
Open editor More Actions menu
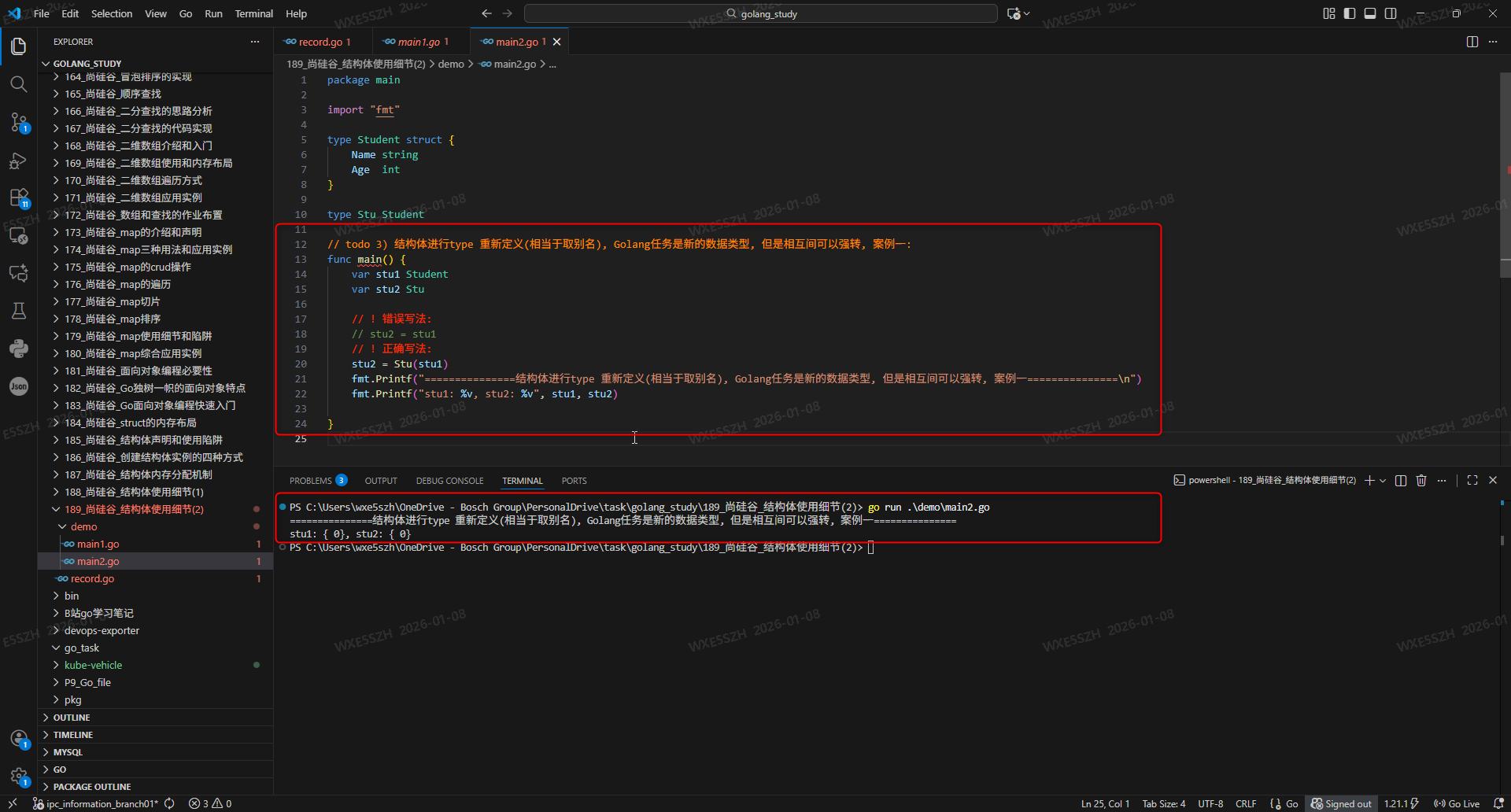click(1493, 42)
